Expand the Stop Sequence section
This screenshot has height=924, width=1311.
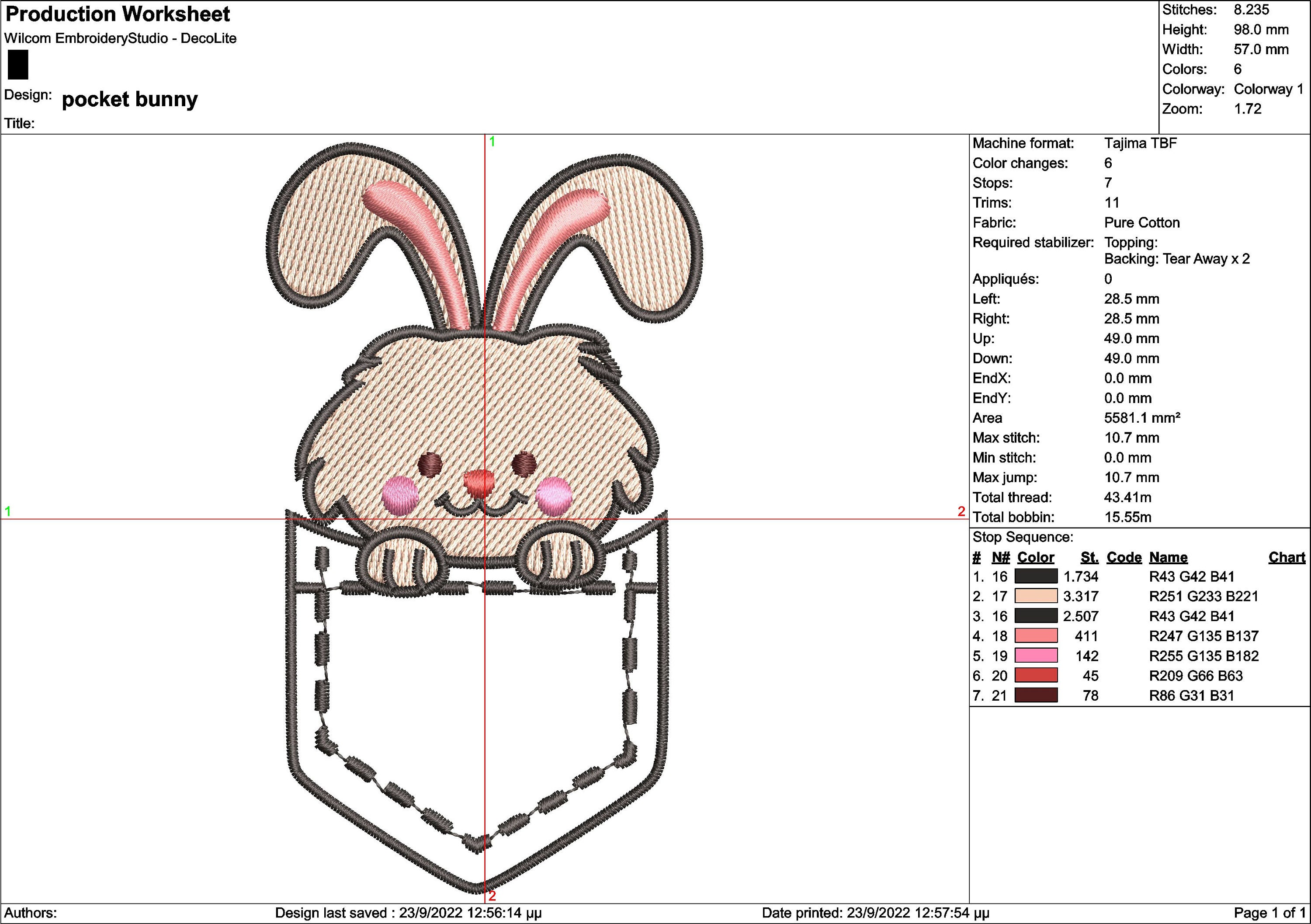click(1022, 537)
